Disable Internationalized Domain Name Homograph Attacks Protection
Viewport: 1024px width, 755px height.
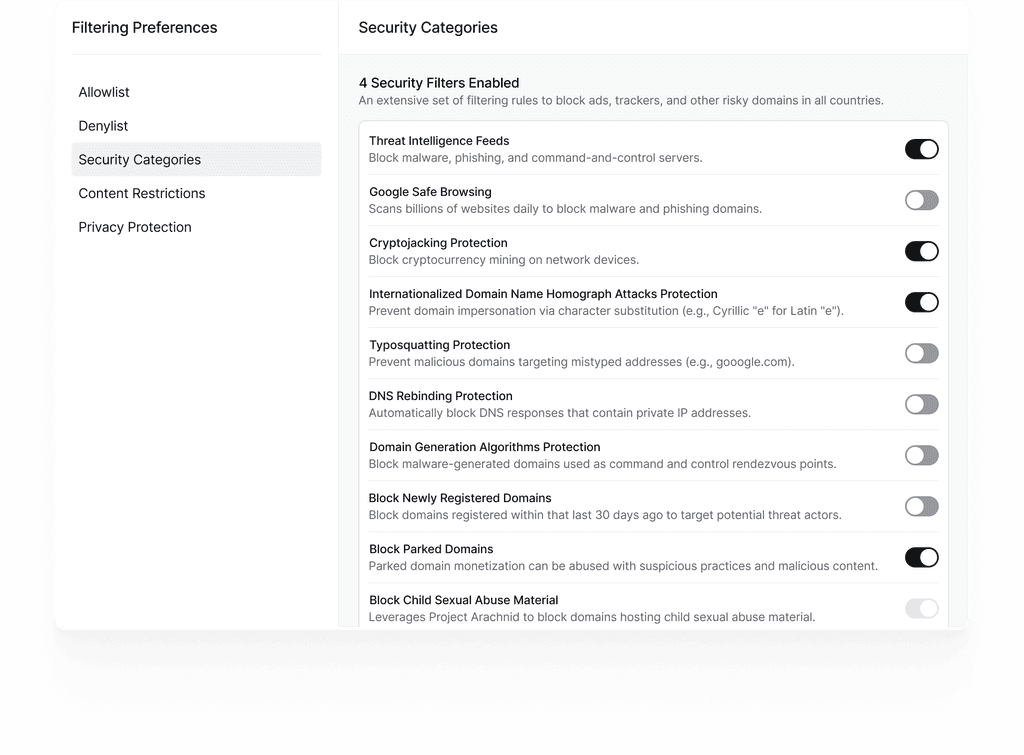coord(921,302)
